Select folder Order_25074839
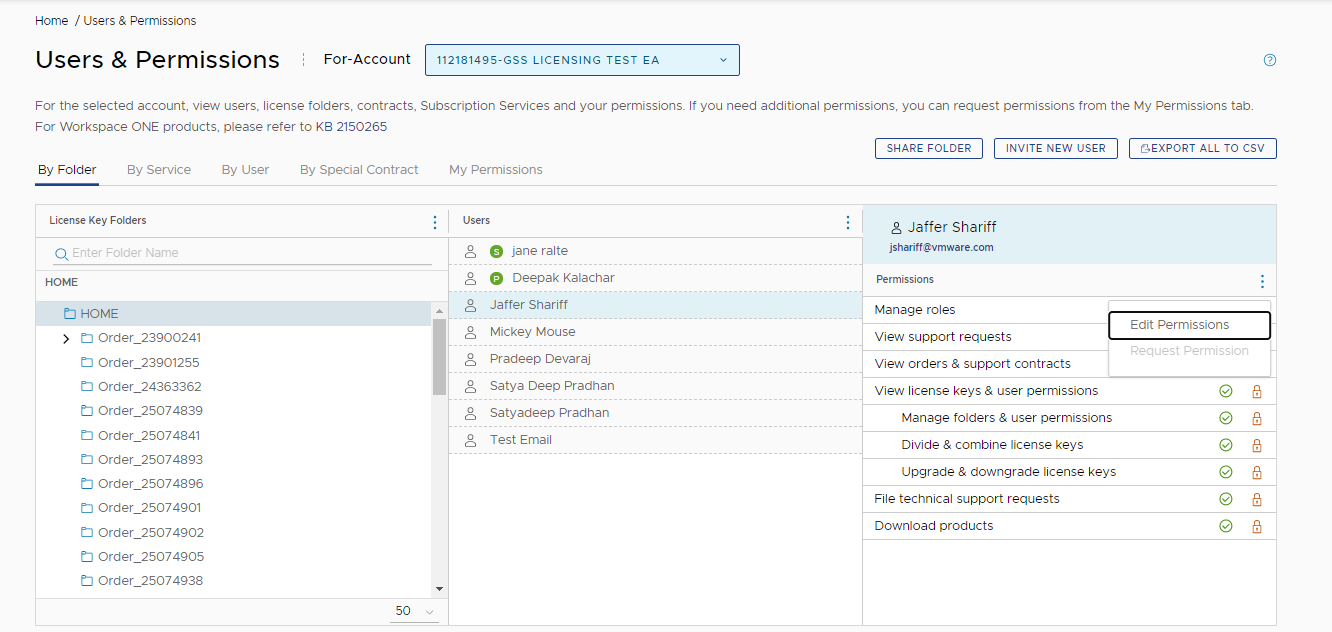This screenshot has width=1332, height=632. click(x=148, y=411)
